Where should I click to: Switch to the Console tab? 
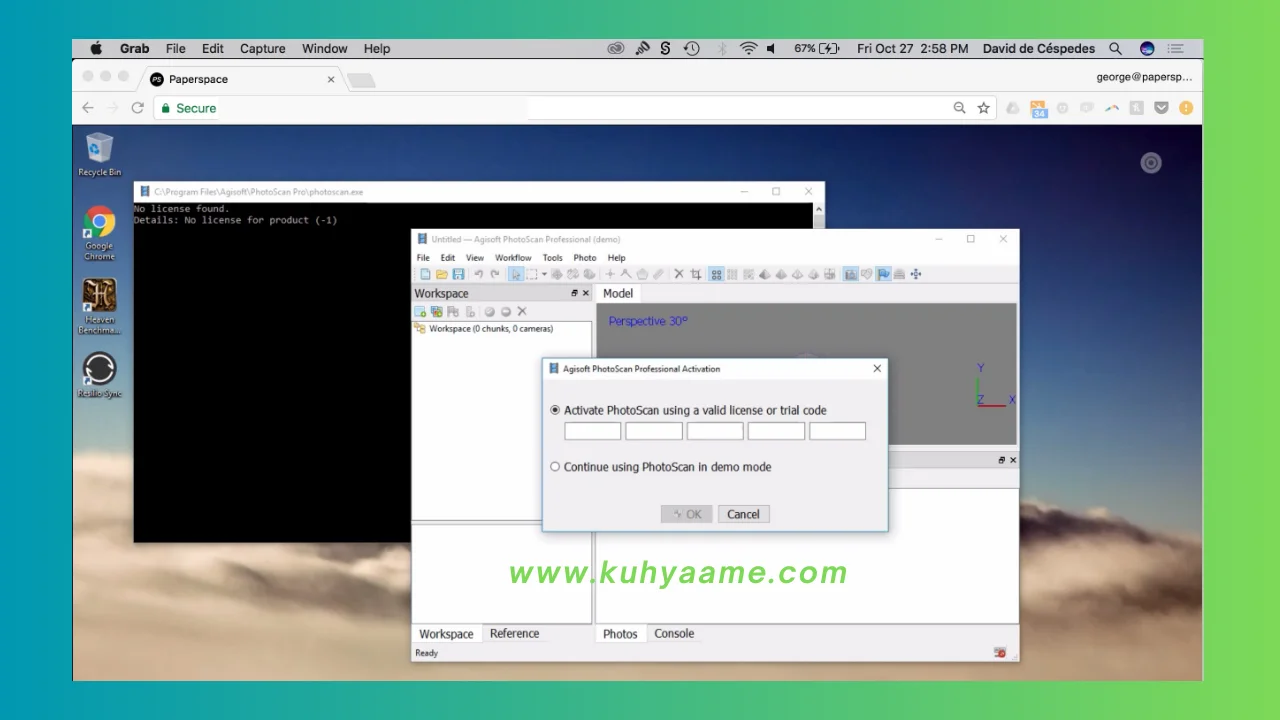pos(674,633)
